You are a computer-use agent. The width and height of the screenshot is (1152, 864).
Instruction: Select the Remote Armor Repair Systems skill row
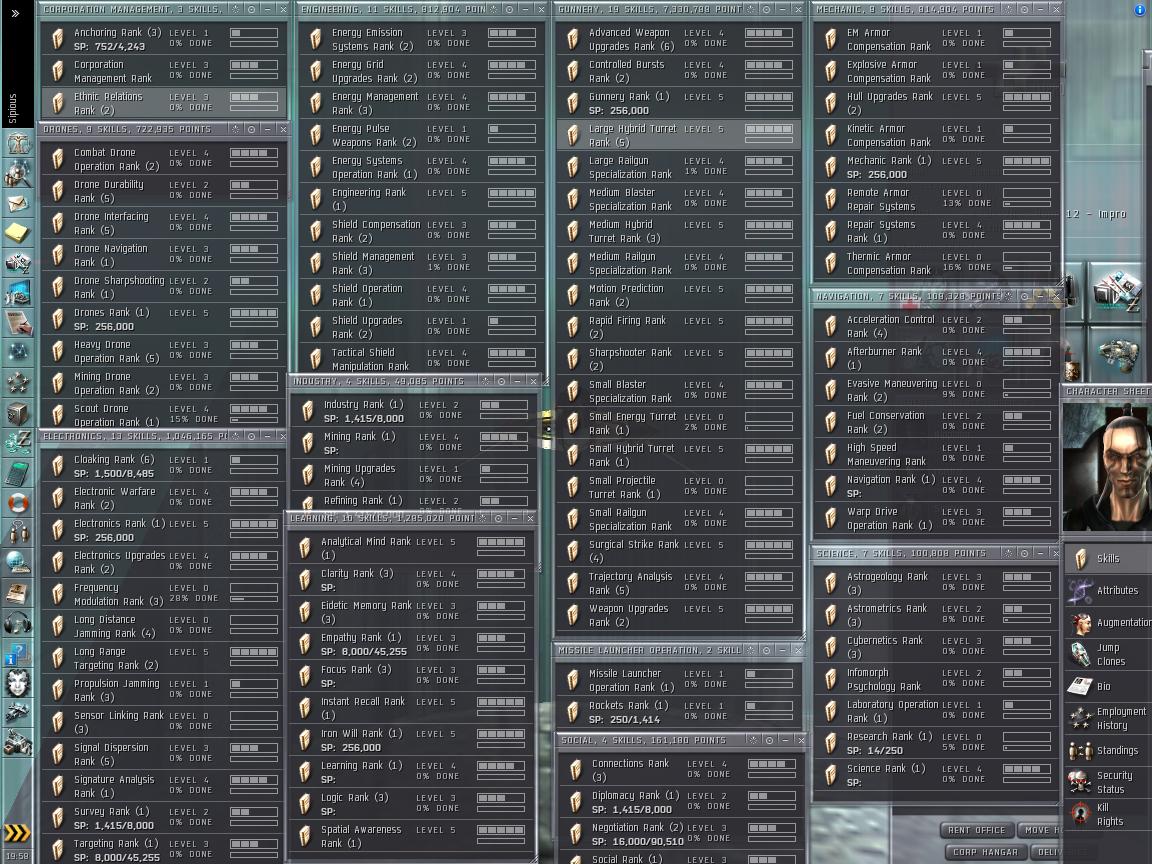tap(936, 200)
